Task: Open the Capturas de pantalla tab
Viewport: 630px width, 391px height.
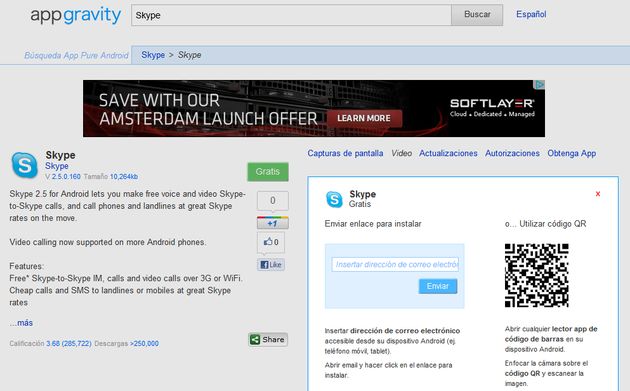Action: 346,153
